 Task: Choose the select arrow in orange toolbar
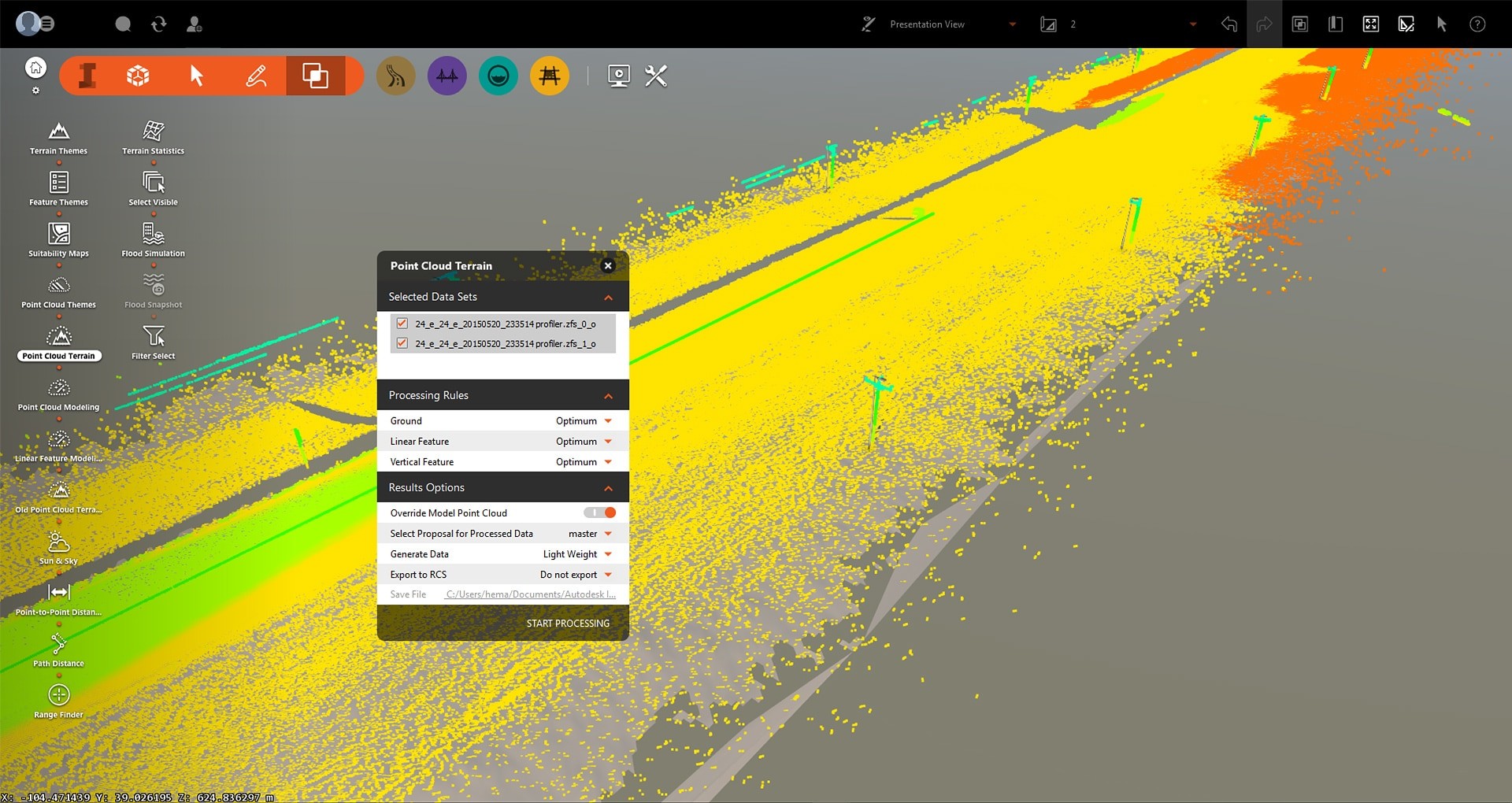coord(197,76)
